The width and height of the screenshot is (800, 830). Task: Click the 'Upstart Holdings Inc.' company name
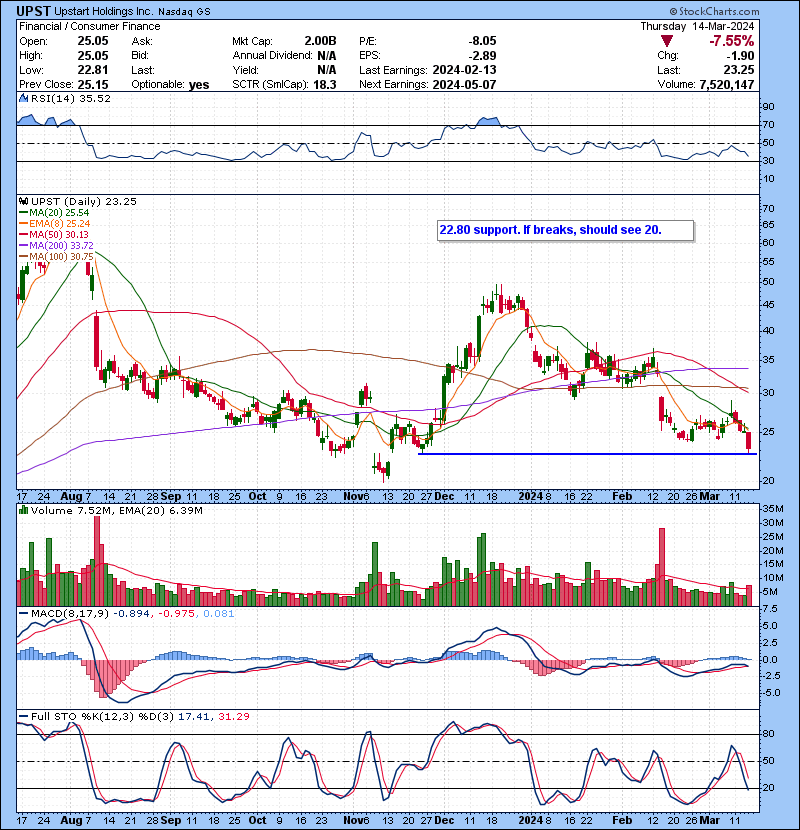pos(104,11)
